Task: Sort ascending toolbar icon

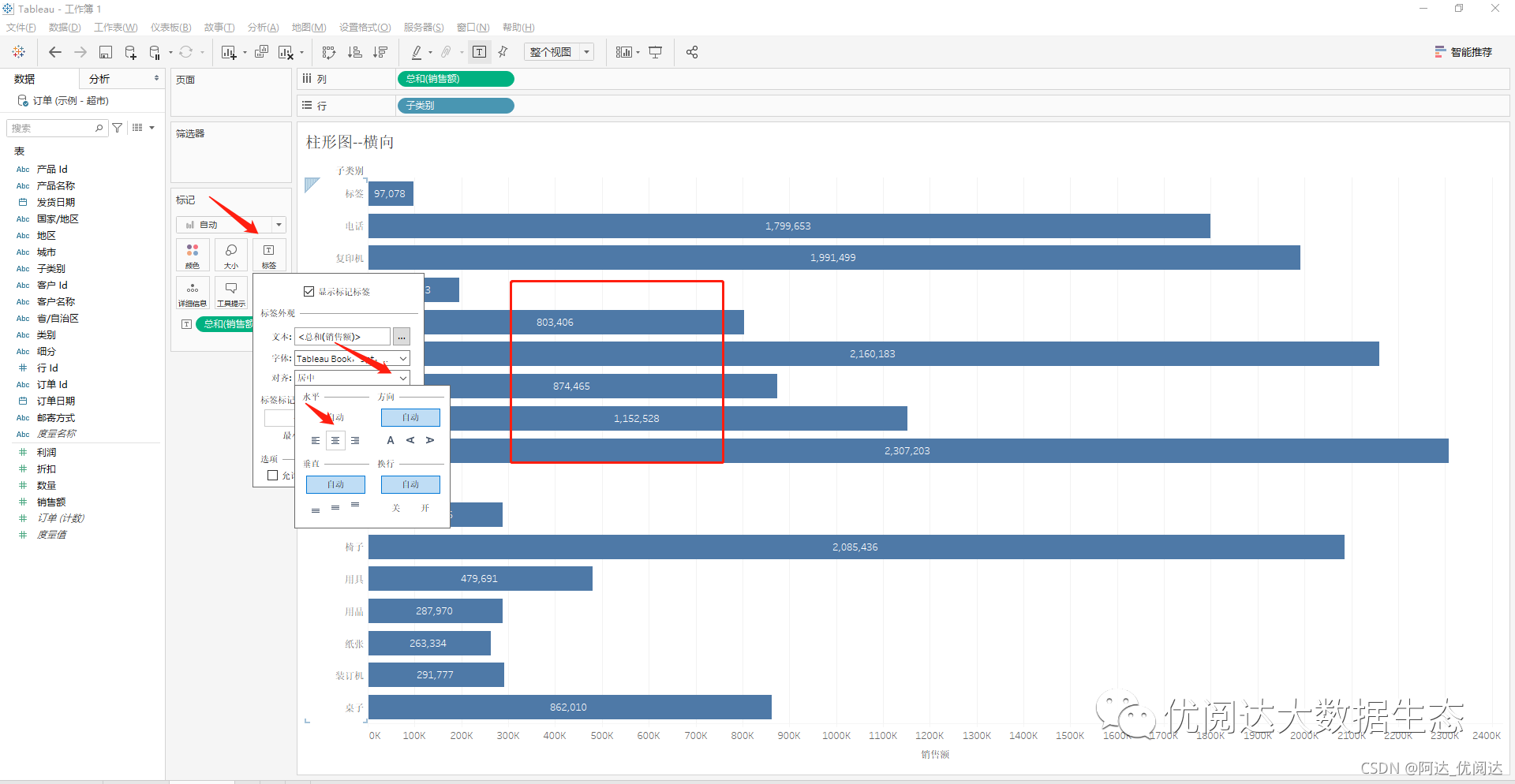Action: 355,52
